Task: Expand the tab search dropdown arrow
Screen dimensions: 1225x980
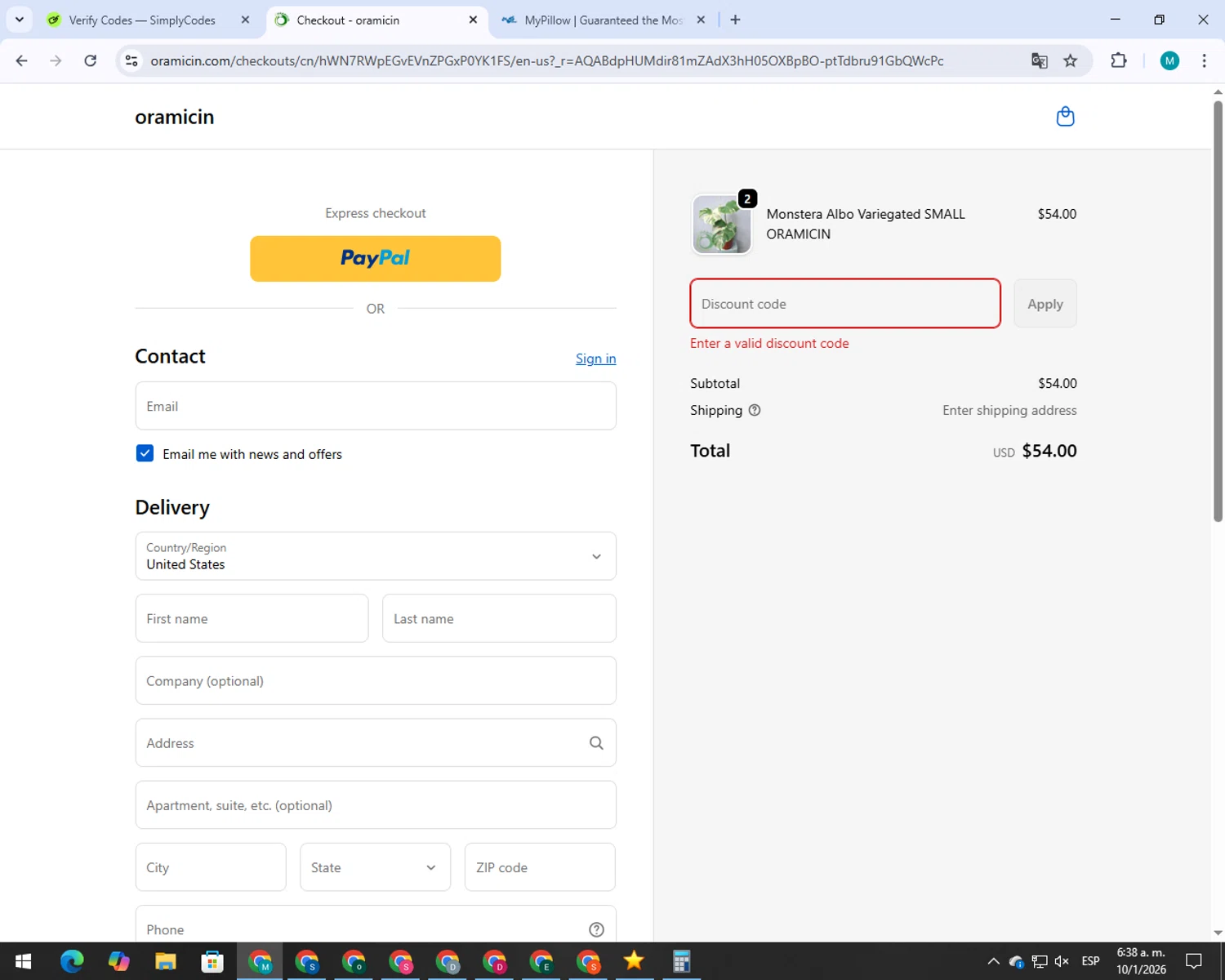Action: [20, 20]
